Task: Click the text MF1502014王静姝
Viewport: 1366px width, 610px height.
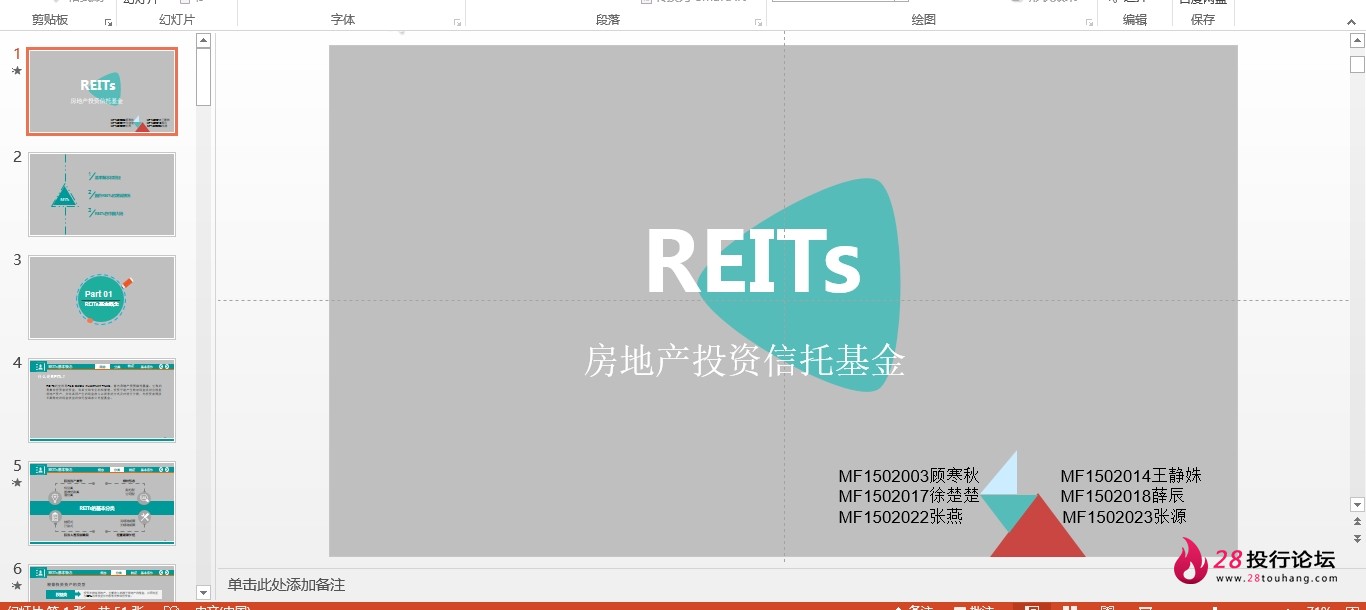Action: (1131, 476)
